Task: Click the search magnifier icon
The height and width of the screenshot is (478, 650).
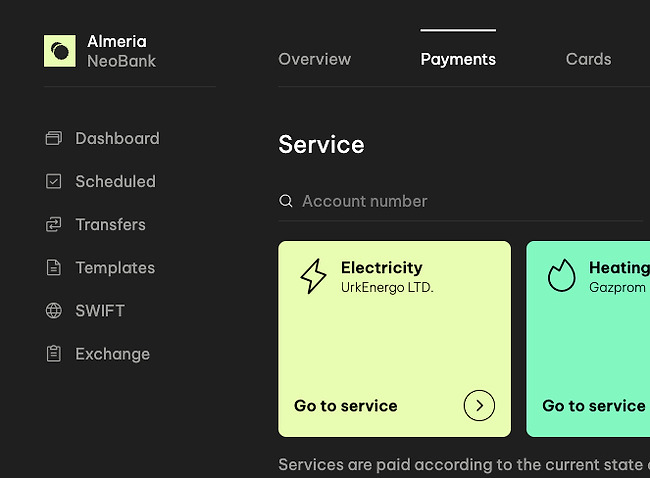Action: 286,201
